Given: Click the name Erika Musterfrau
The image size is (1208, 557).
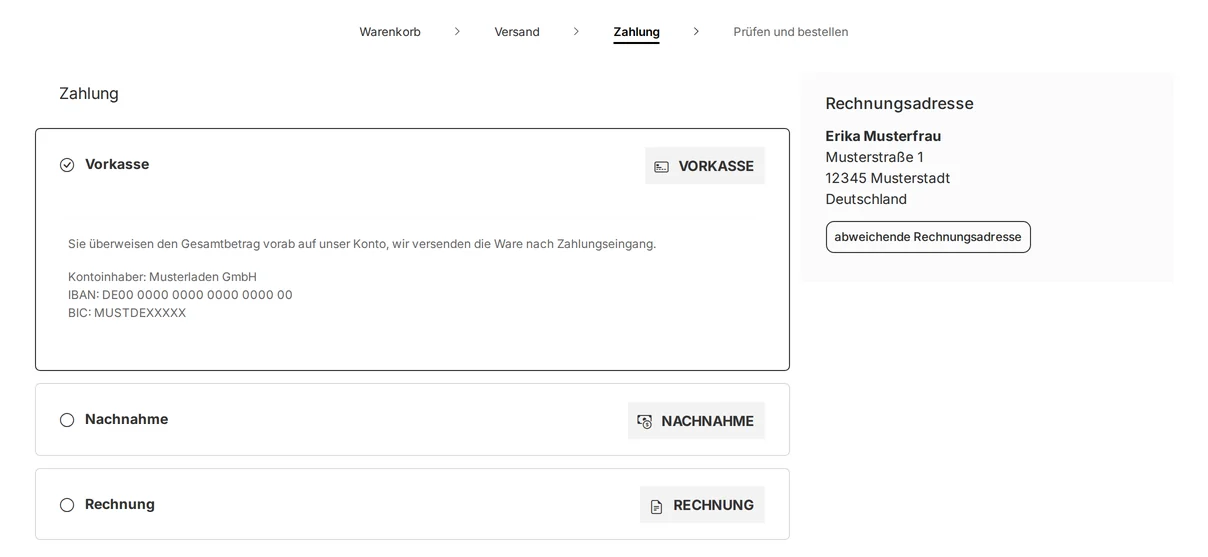Looking at the screenshot, I should click(x=883, y=136).
